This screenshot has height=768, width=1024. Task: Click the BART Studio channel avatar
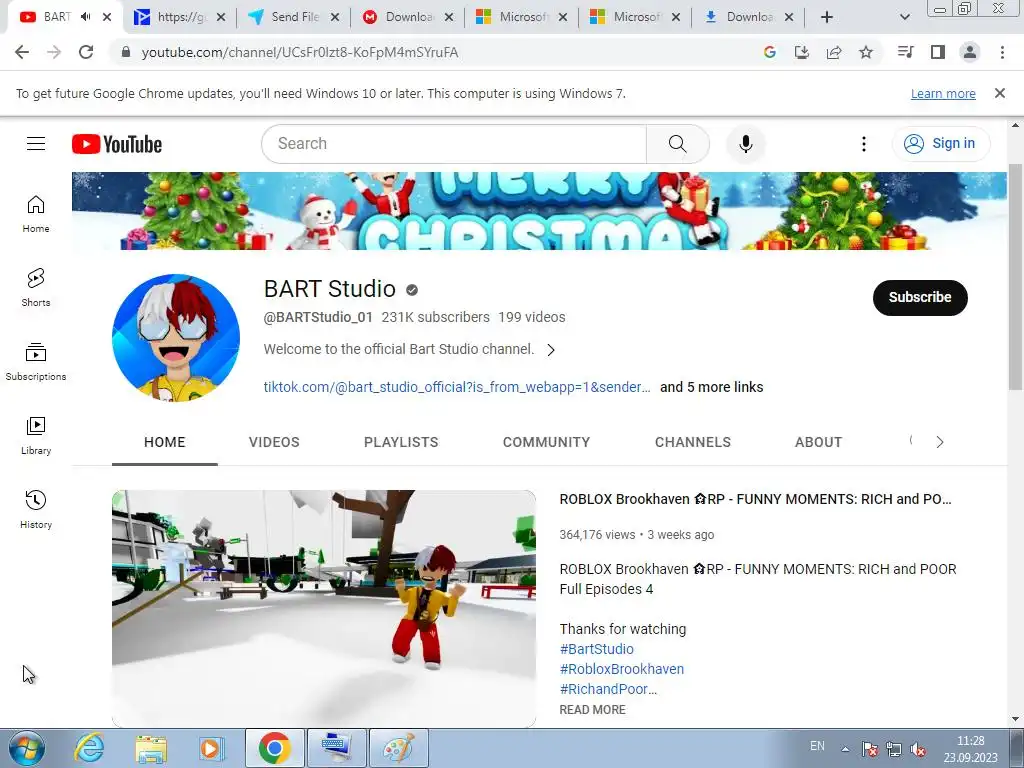point(176,338)
